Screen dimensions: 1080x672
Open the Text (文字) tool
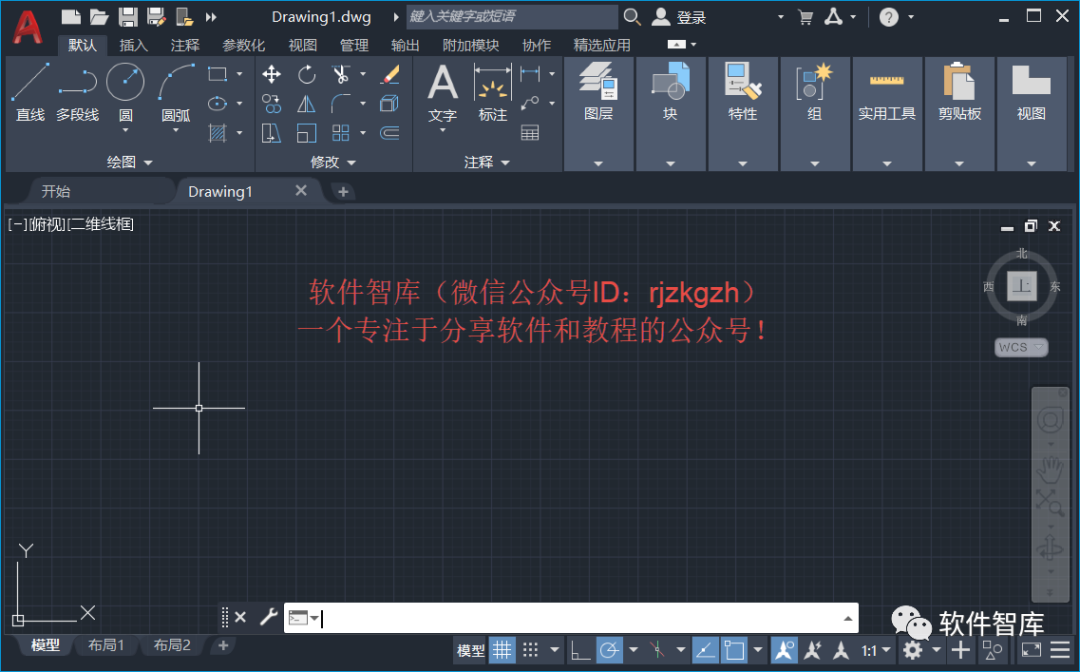[x=442, y=92]
